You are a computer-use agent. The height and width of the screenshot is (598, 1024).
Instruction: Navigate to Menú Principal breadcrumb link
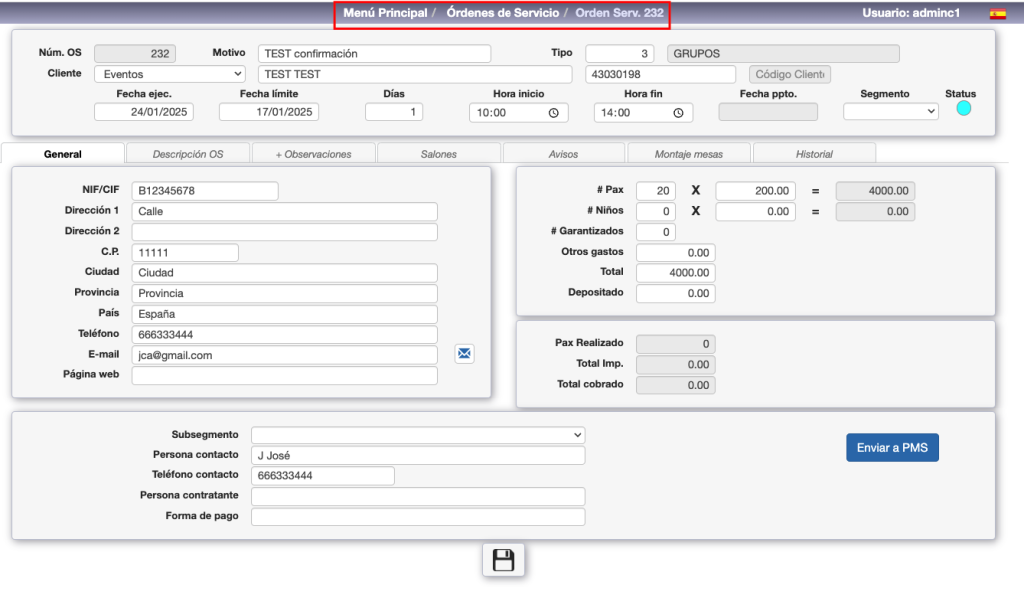coord(385,13)
